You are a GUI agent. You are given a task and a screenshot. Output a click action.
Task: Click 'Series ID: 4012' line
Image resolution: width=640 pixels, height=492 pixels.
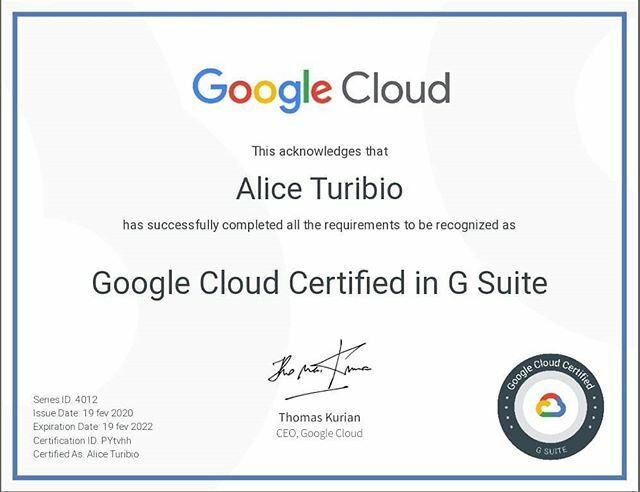[65, 399]
